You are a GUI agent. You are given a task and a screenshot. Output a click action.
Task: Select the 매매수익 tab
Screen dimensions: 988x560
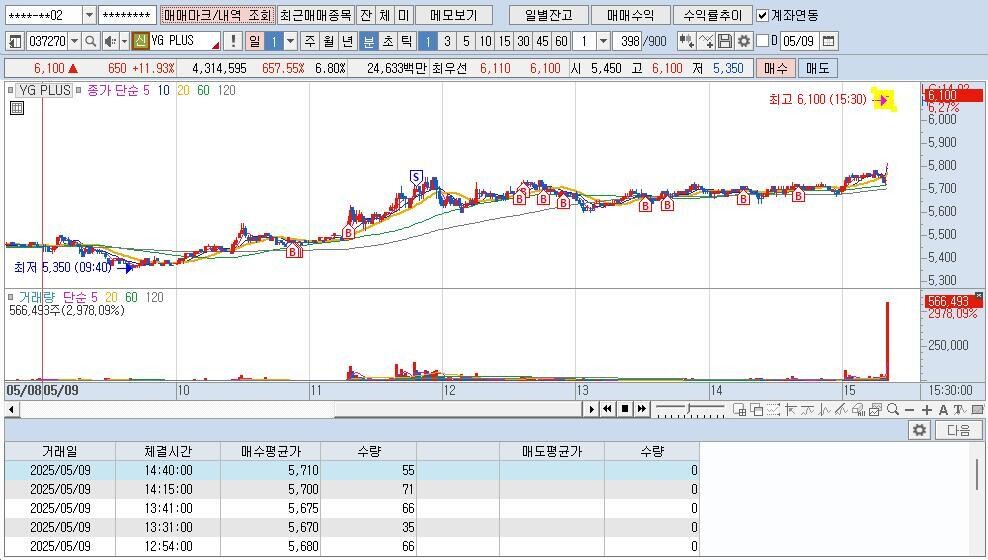tap(629, 15)
